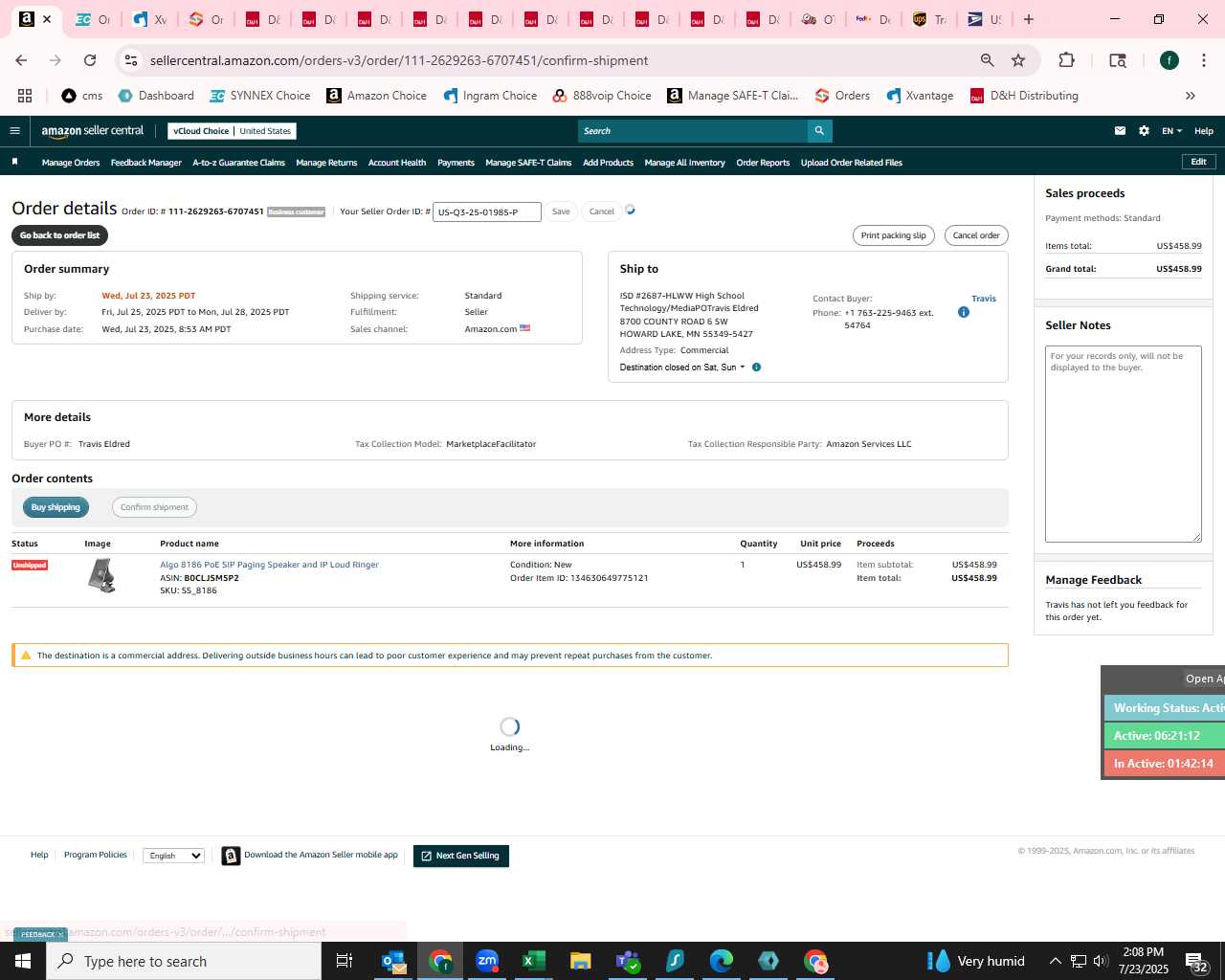
Task: Open File Explorer from the taskbar
Action: coord(580,961)
